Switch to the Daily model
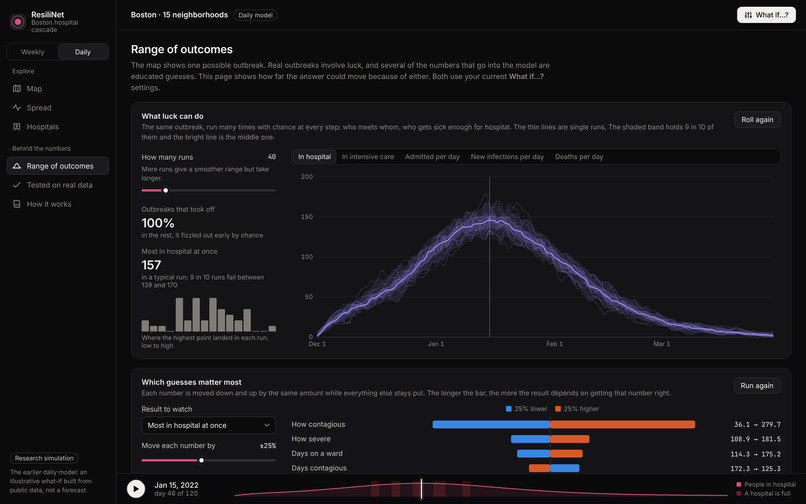 (83, 52)
